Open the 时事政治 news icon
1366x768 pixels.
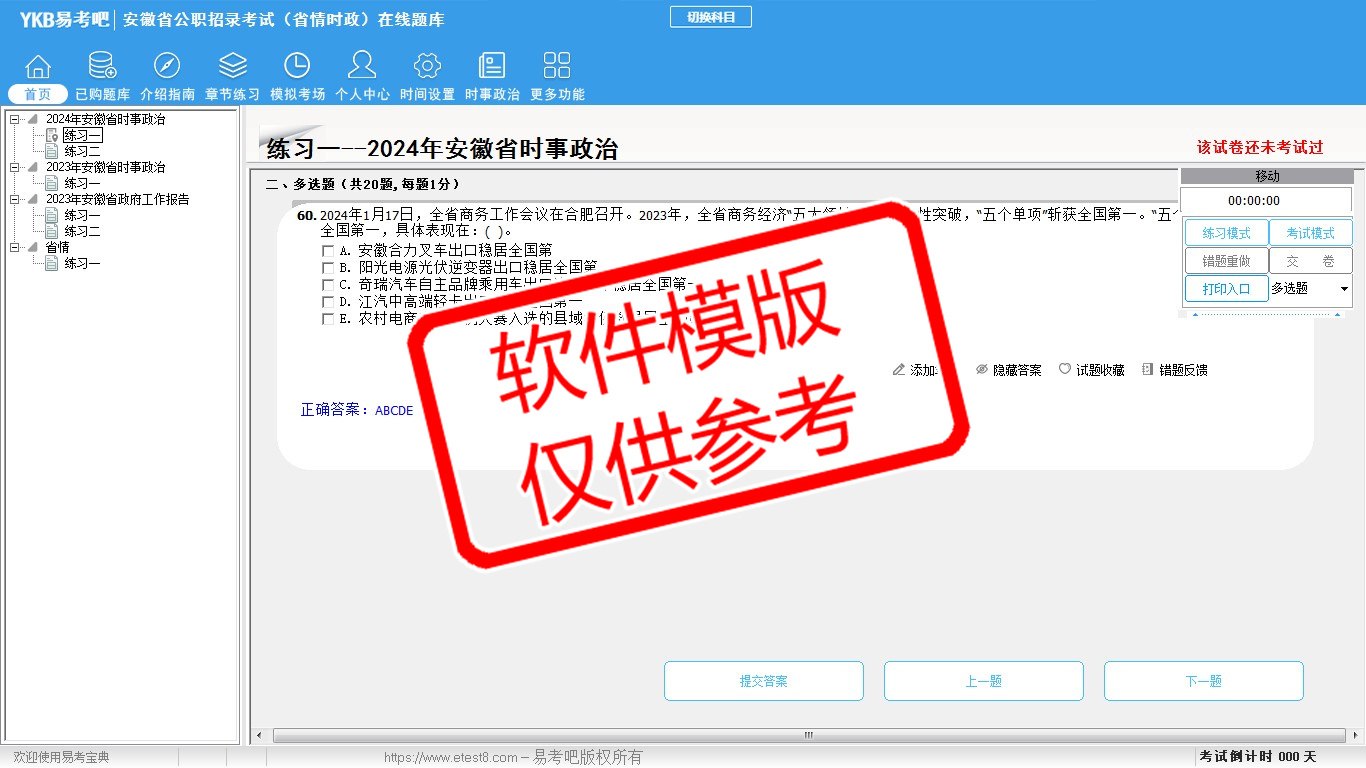point(492,67)
